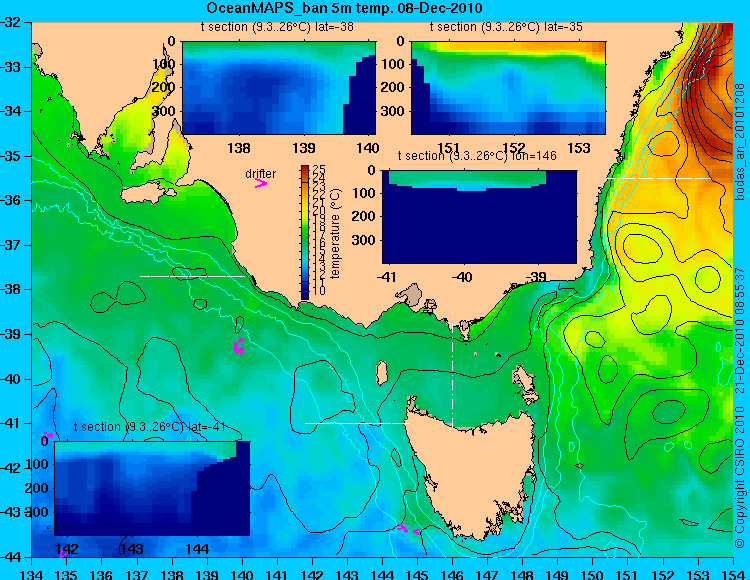Open the lat=-35 temperature section inset
Viewport: 750px width, 580px height.
point(508,88)
